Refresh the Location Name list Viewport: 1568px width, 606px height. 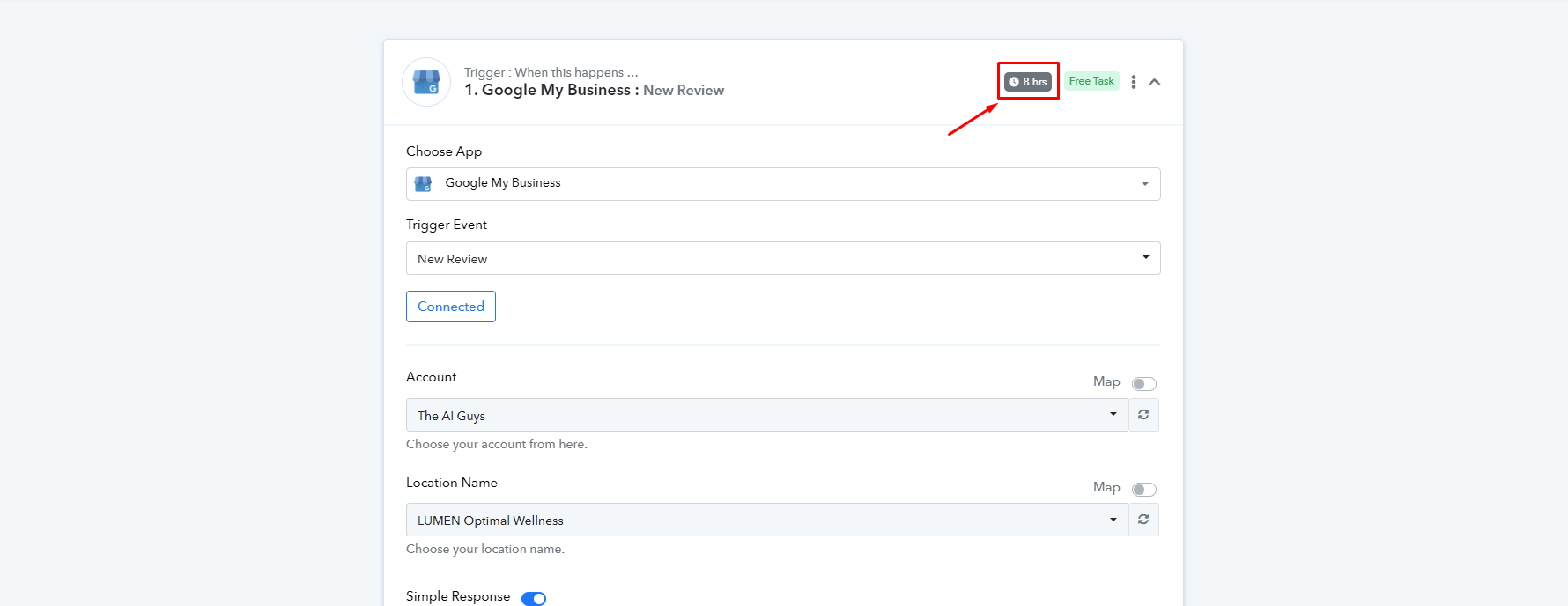click(1143, 520)
